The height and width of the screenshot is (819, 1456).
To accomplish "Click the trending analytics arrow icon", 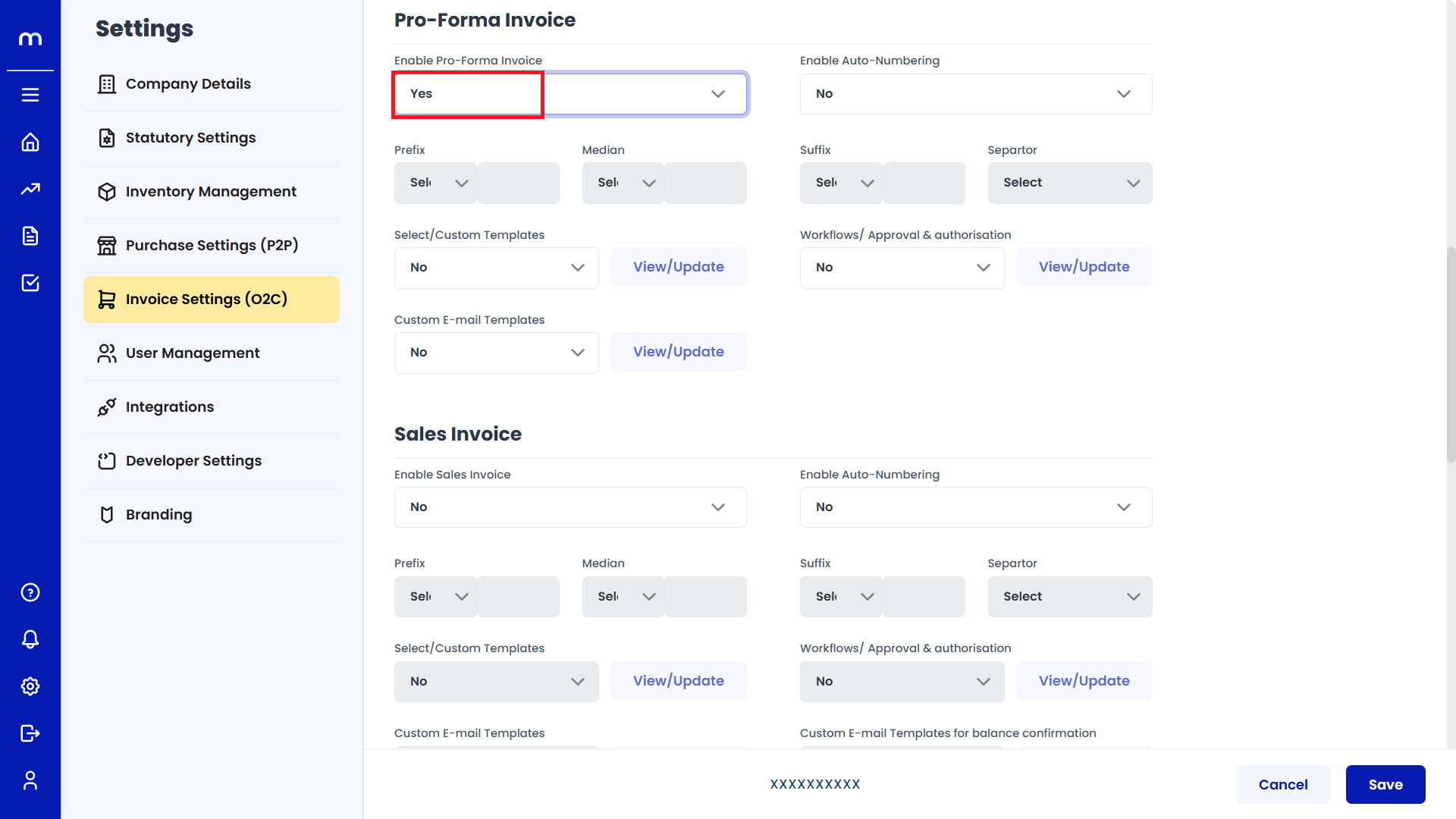I will (x=30, y=189).
